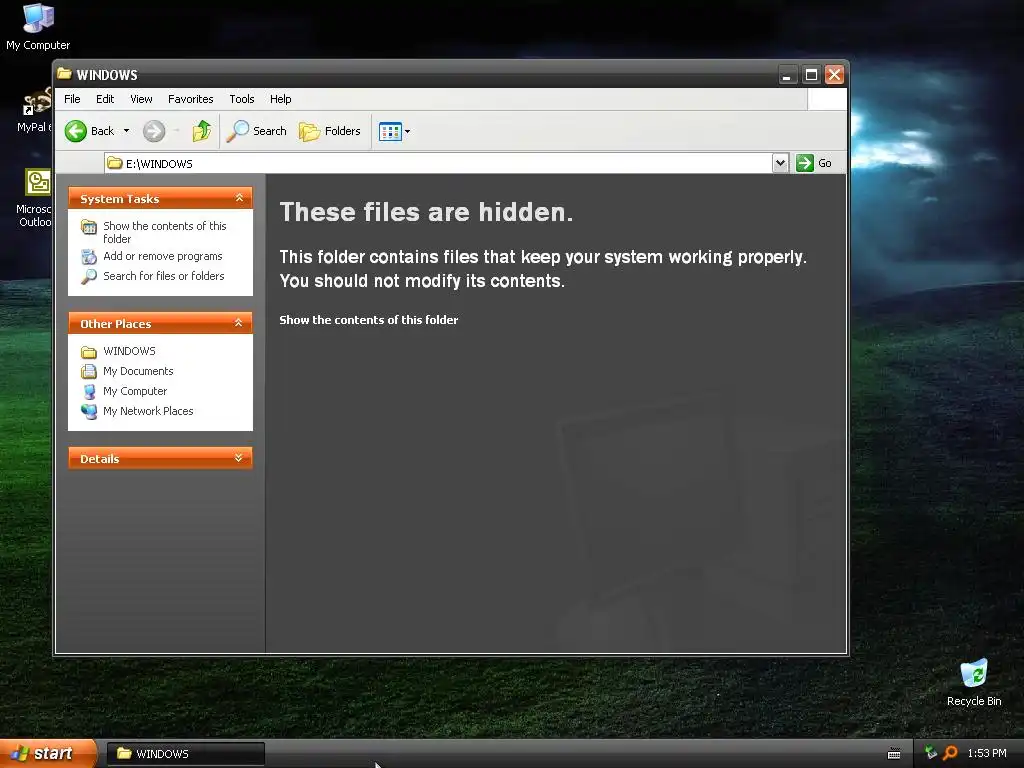1024x768 pixels.
Task: Collapse the Other Places panel
Action: (239, 323)
